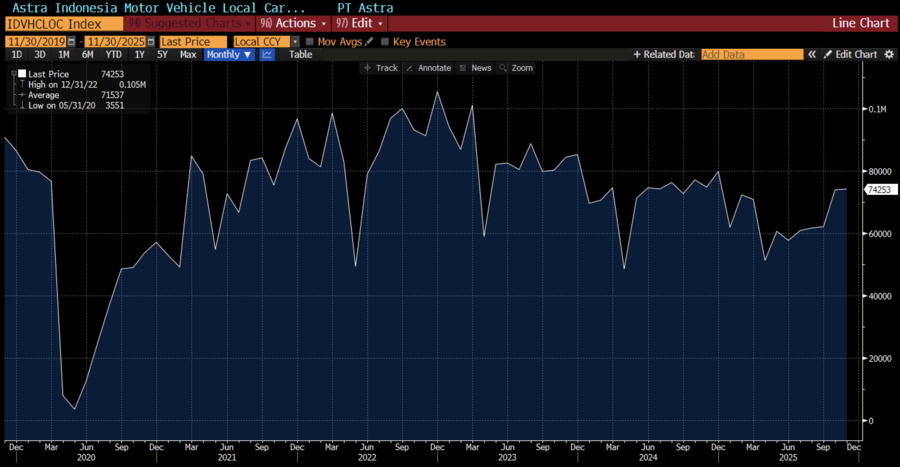Open the start date calendar picker
This screenshot has width=900, height=467.
point(73,42)
